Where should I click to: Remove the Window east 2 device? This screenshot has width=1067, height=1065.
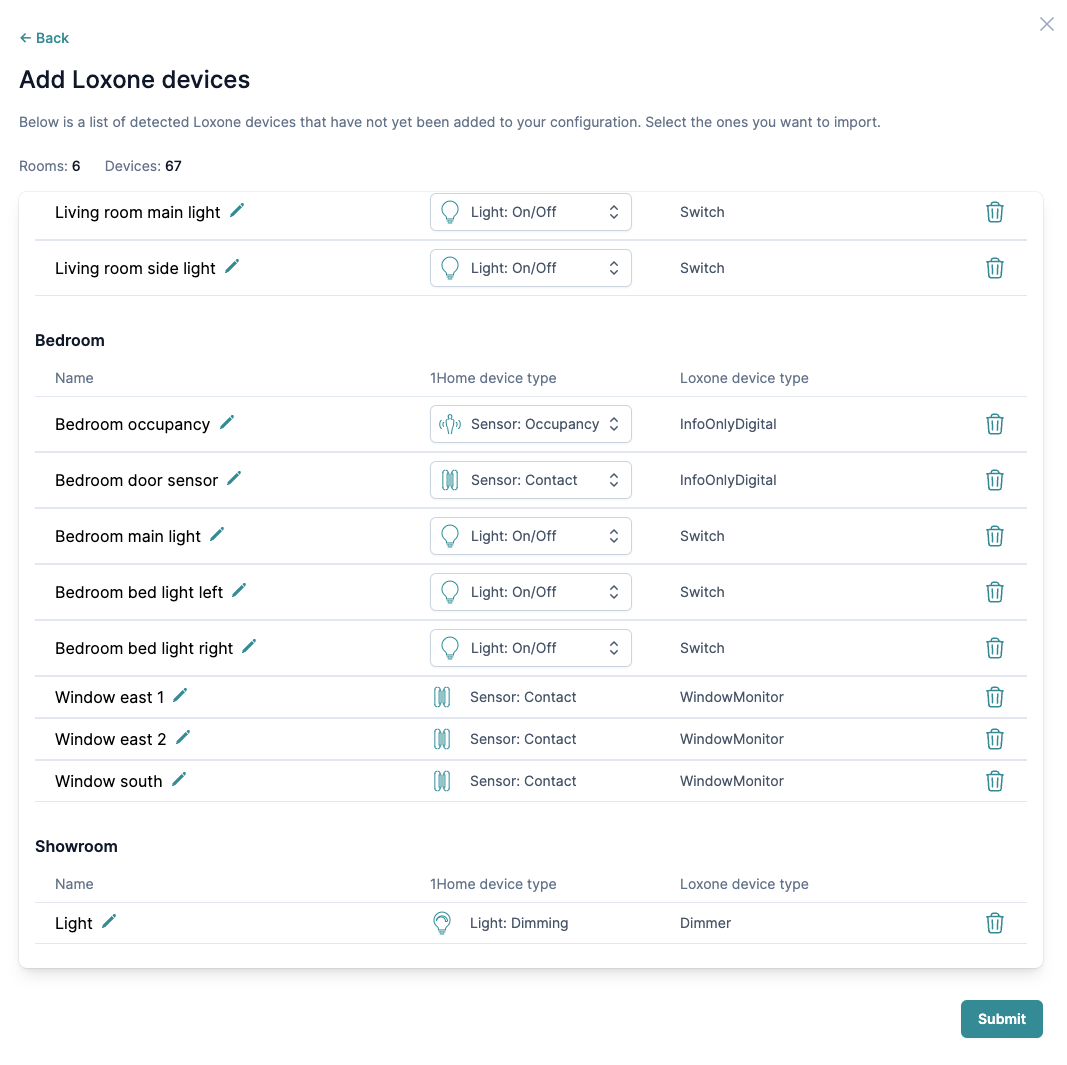tap(994, 739)
